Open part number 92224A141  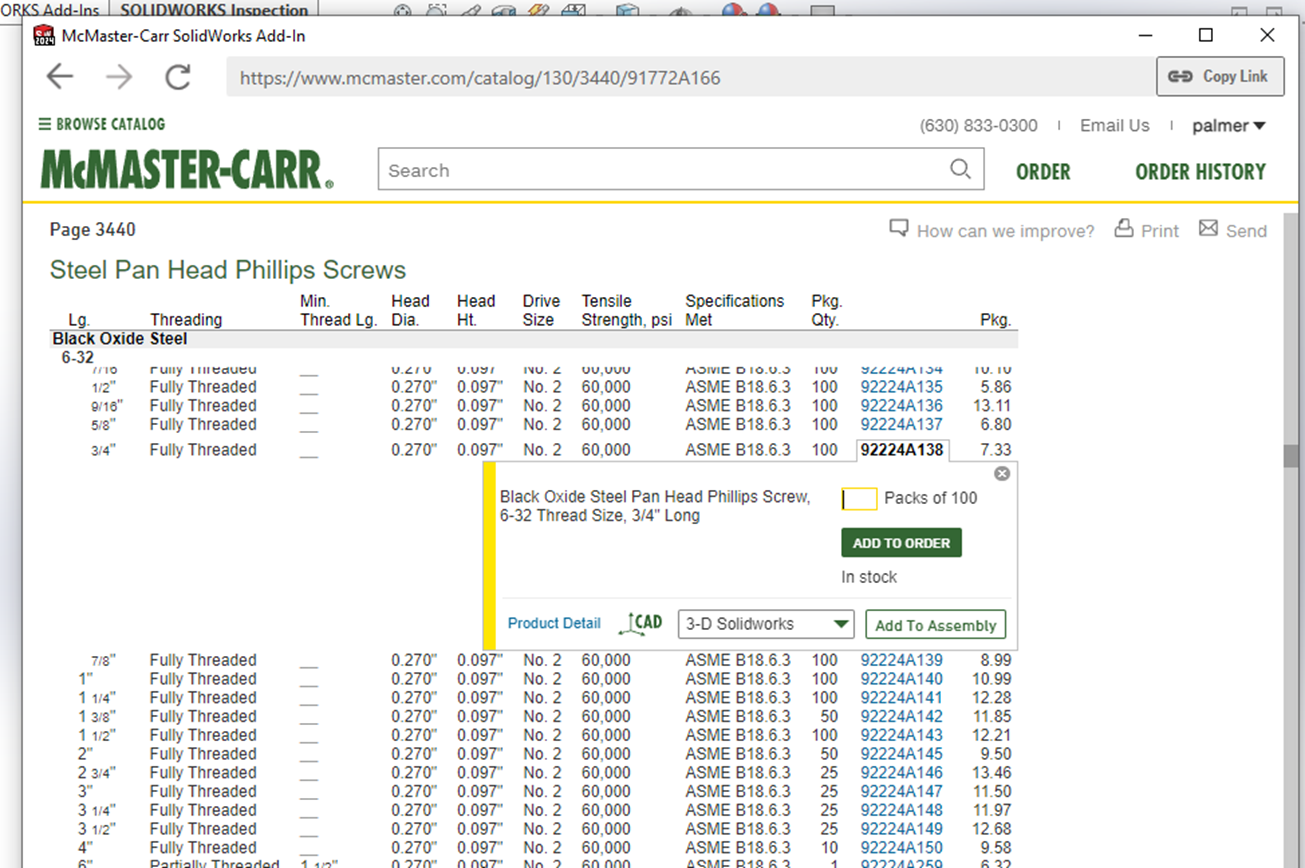click(x=901, y=698)
